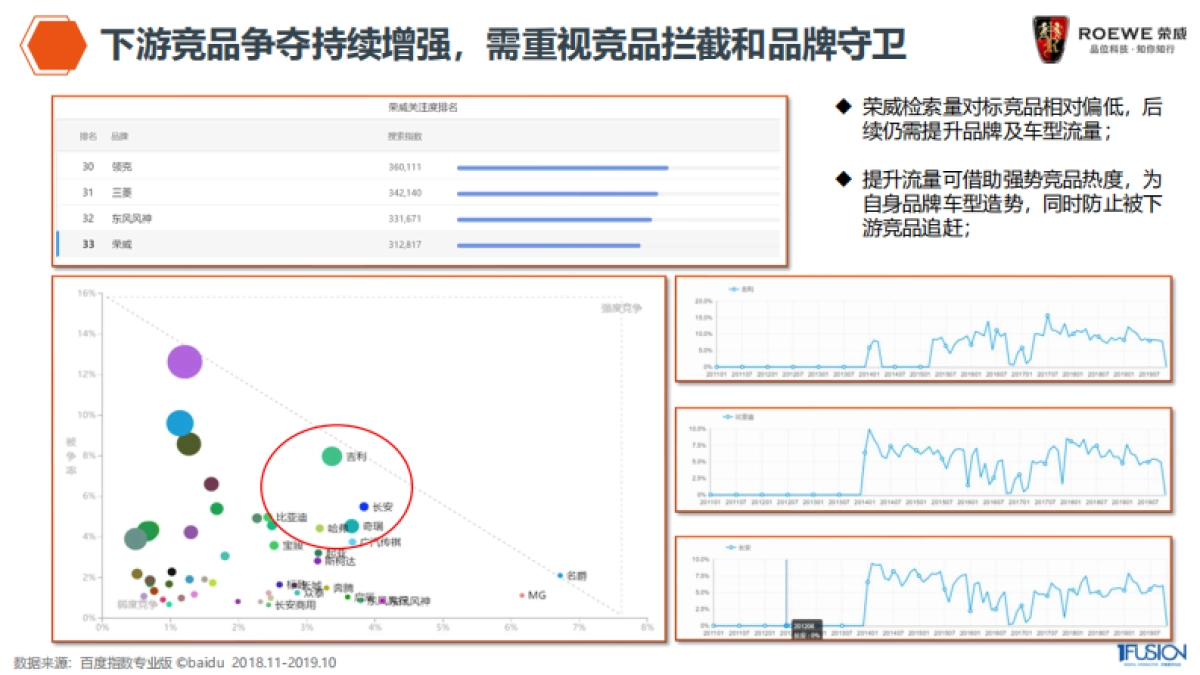Click the ROEWE shield logo
Viewport: 1200px width, 675px height.
(1052, 35)
